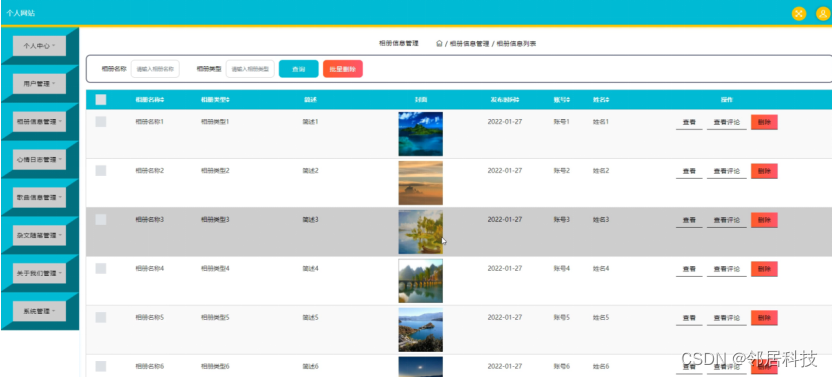Select the 账号4 cell text
This screenshot has width=833, height=377.
tap(562, 268)
